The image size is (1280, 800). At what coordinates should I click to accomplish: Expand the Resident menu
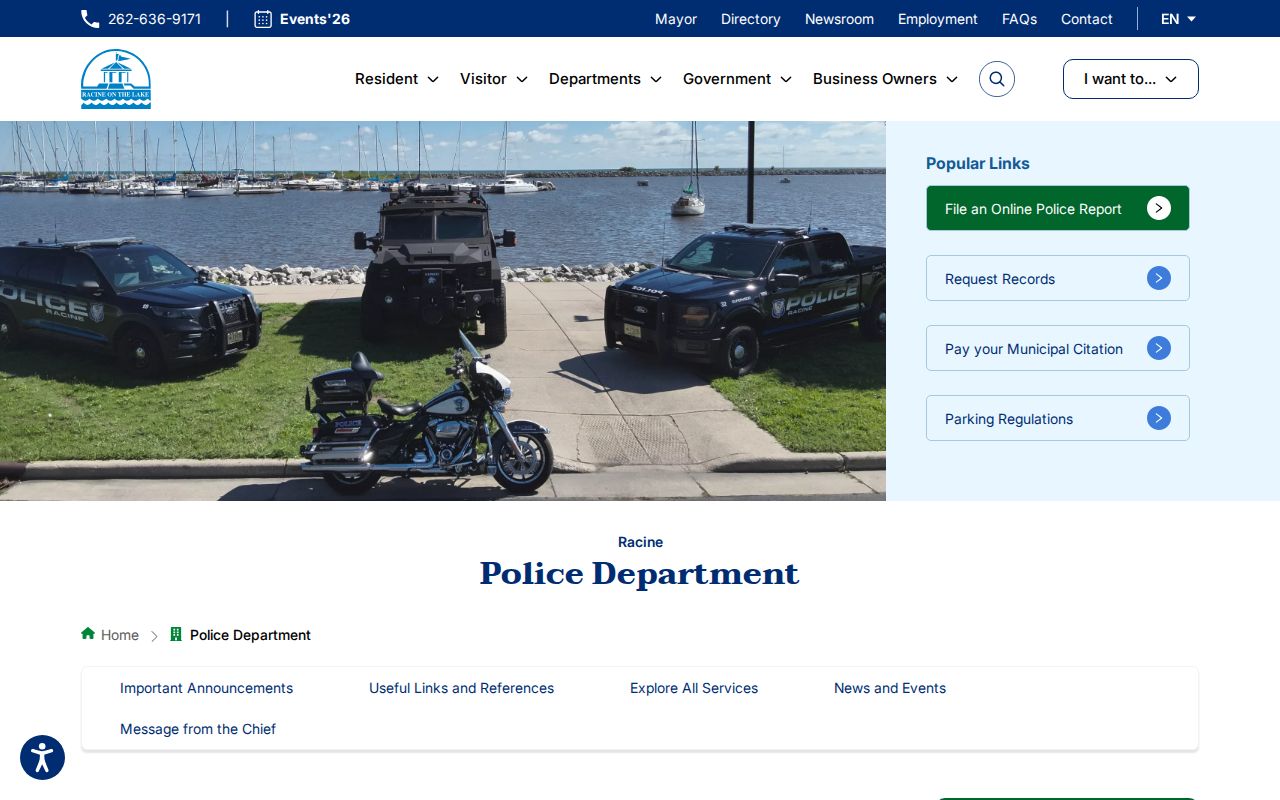[x=397, y=79]
